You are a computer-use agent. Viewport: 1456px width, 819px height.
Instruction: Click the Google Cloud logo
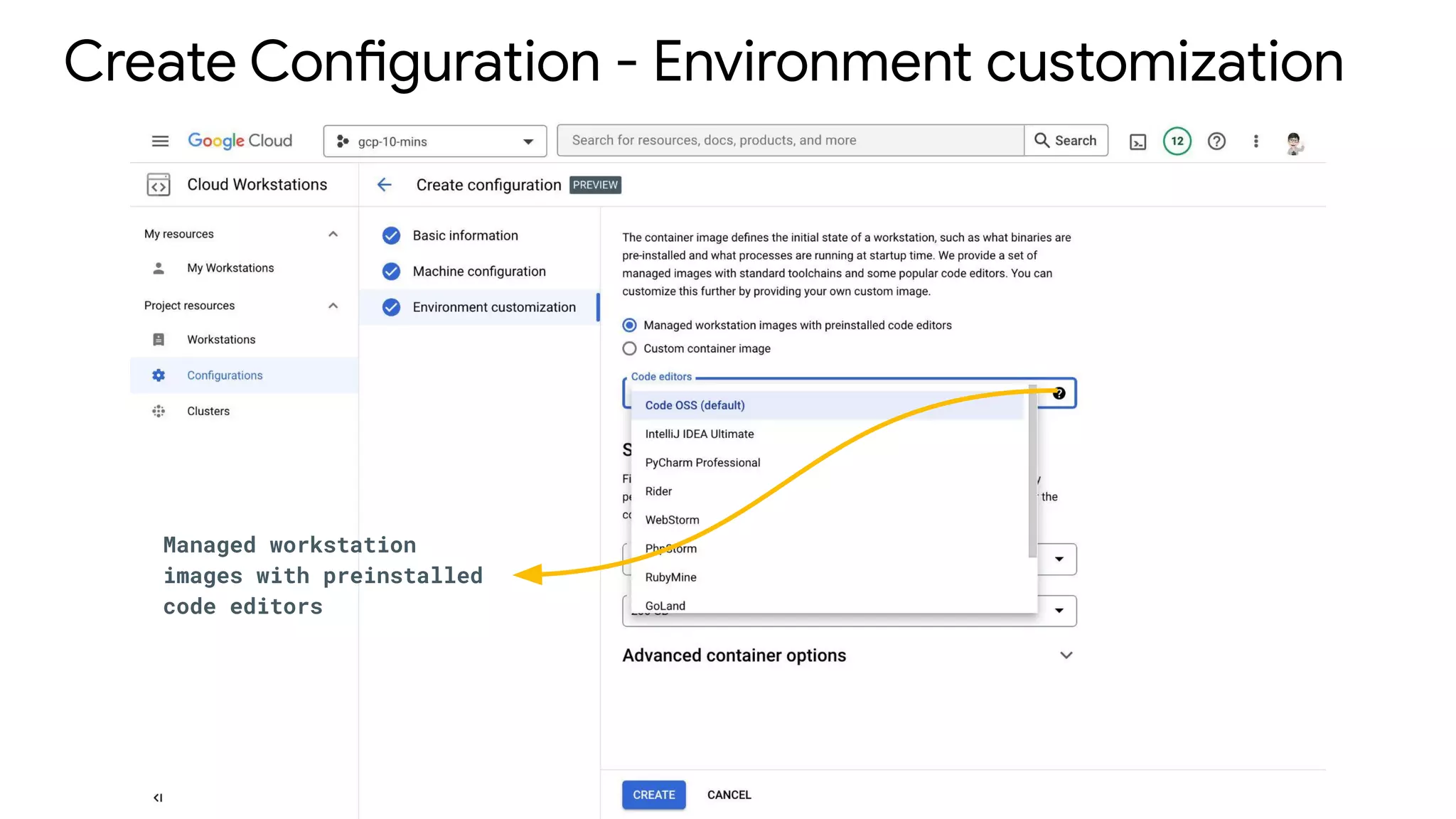(x=240, y=141)
